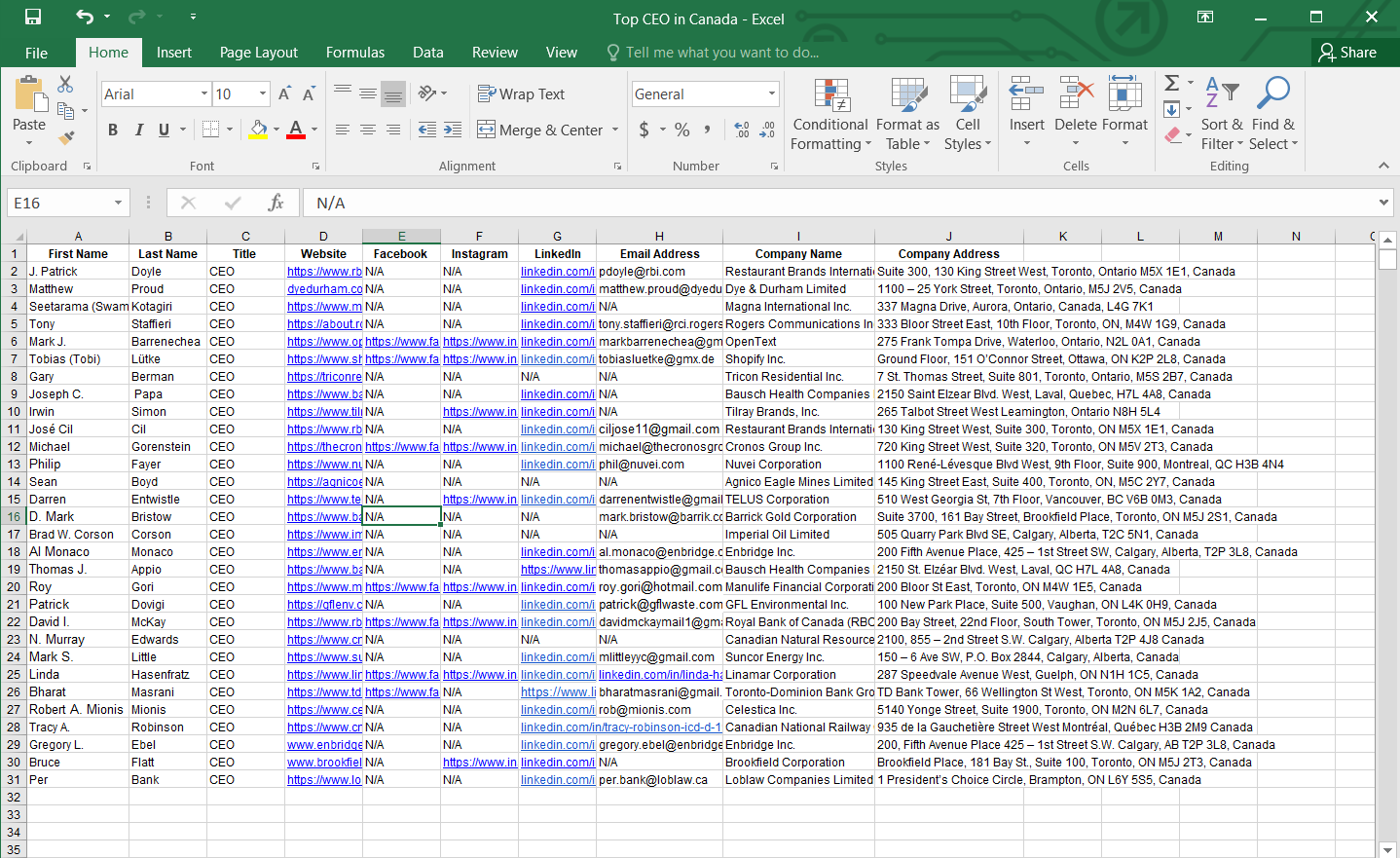This screenshot has height=858, width=1400.
Task: Open the dyedurham.com website link
Action: tap(324, 289)
